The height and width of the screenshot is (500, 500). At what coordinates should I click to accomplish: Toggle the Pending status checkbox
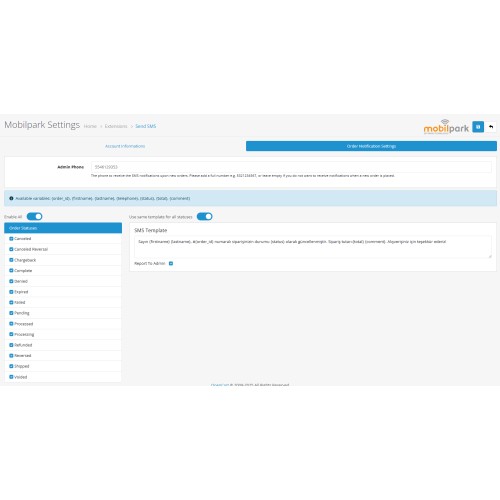11,313
